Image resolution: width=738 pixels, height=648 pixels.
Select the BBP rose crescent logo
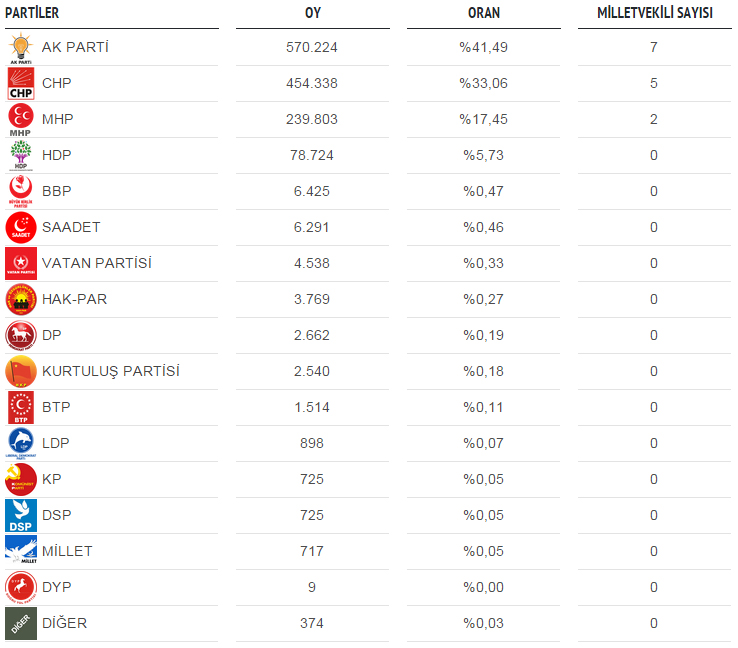pos(21,192)
